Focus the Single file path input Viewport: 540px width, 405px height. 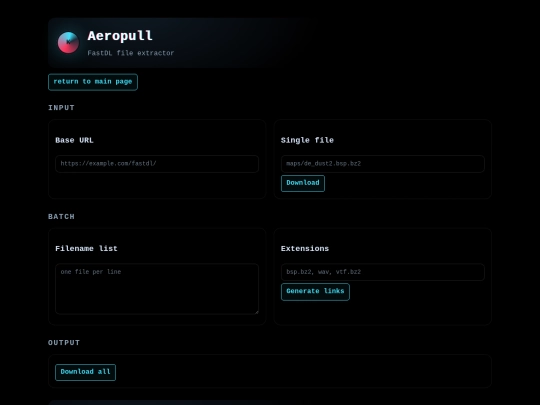click(383, 164)
